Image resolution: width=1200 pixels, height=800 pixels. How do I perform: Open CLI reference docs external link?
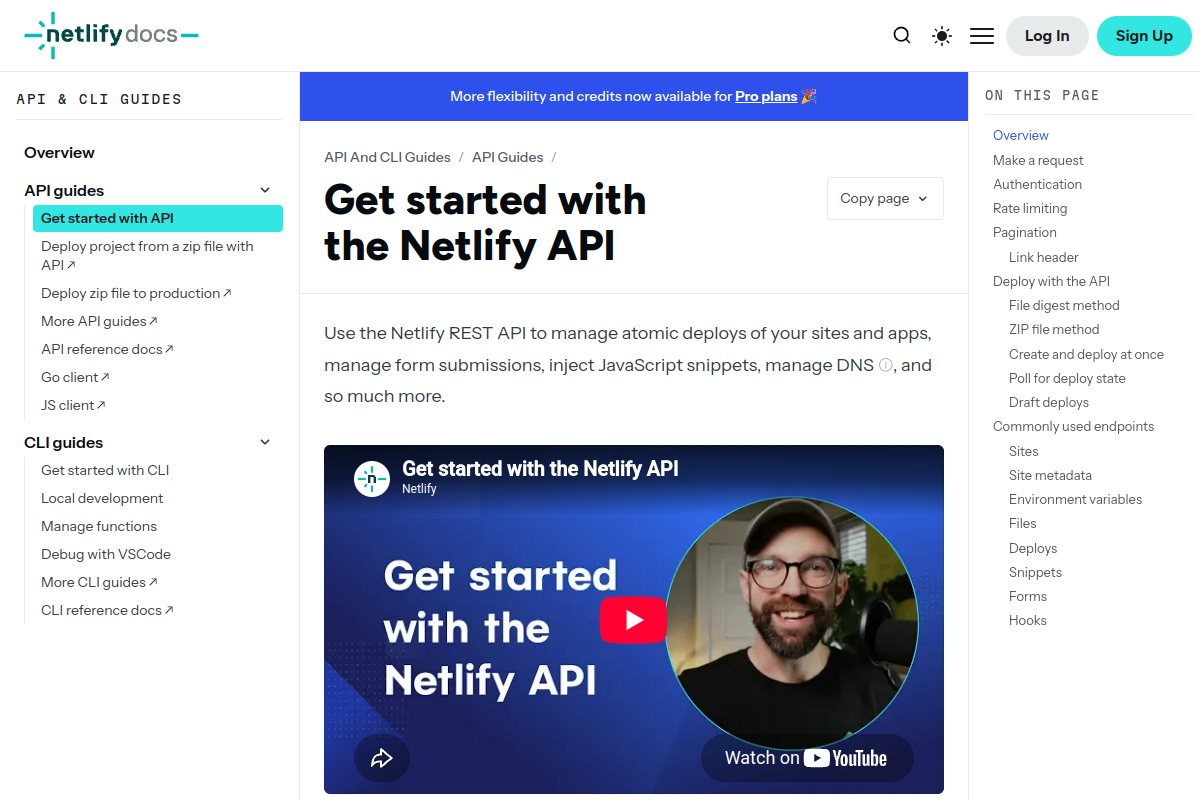(x=107, y=610)
